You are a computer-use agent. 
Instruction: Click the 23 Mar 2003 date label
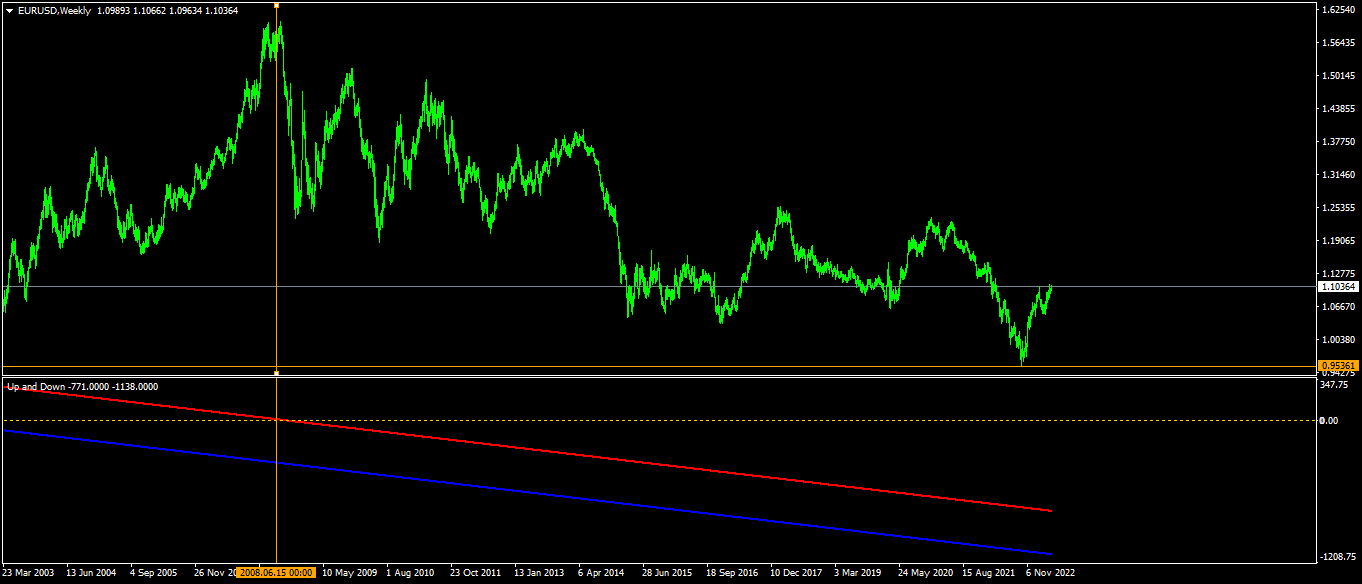pyautogui.click(x=29, y=573)
